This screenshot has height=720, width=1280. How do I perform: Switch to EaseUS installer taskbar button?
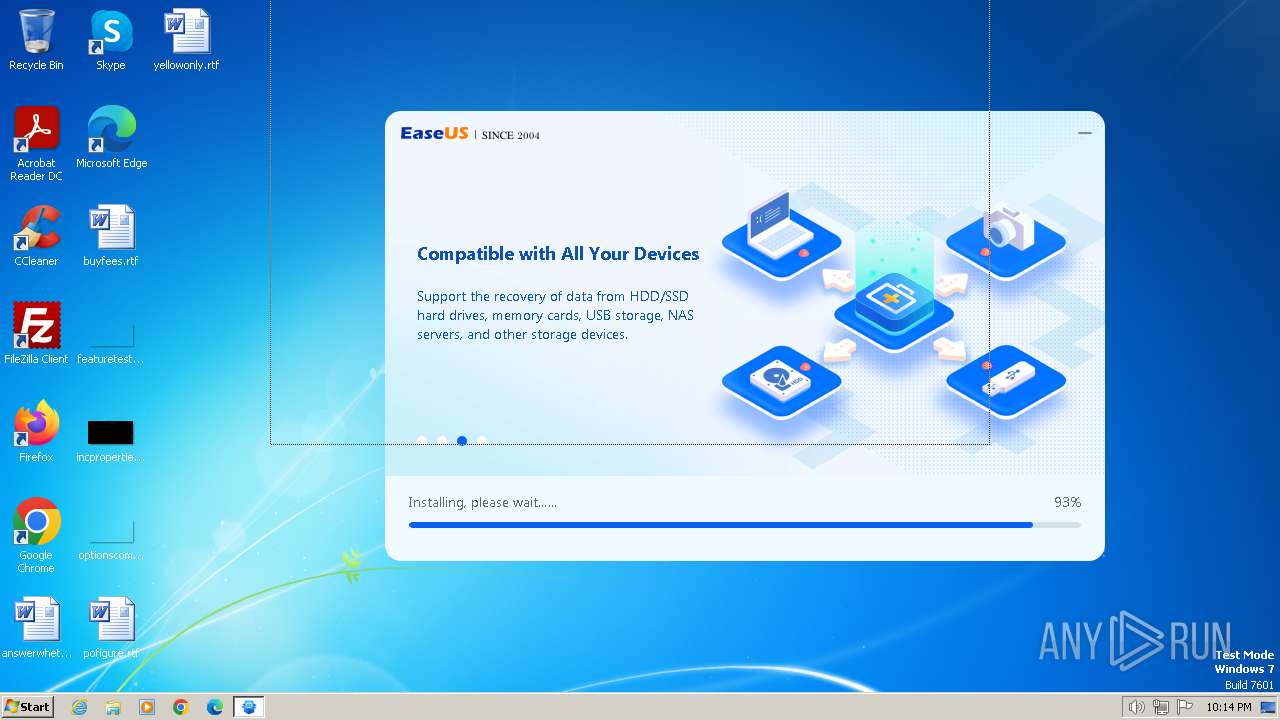[x=249, y=707]
